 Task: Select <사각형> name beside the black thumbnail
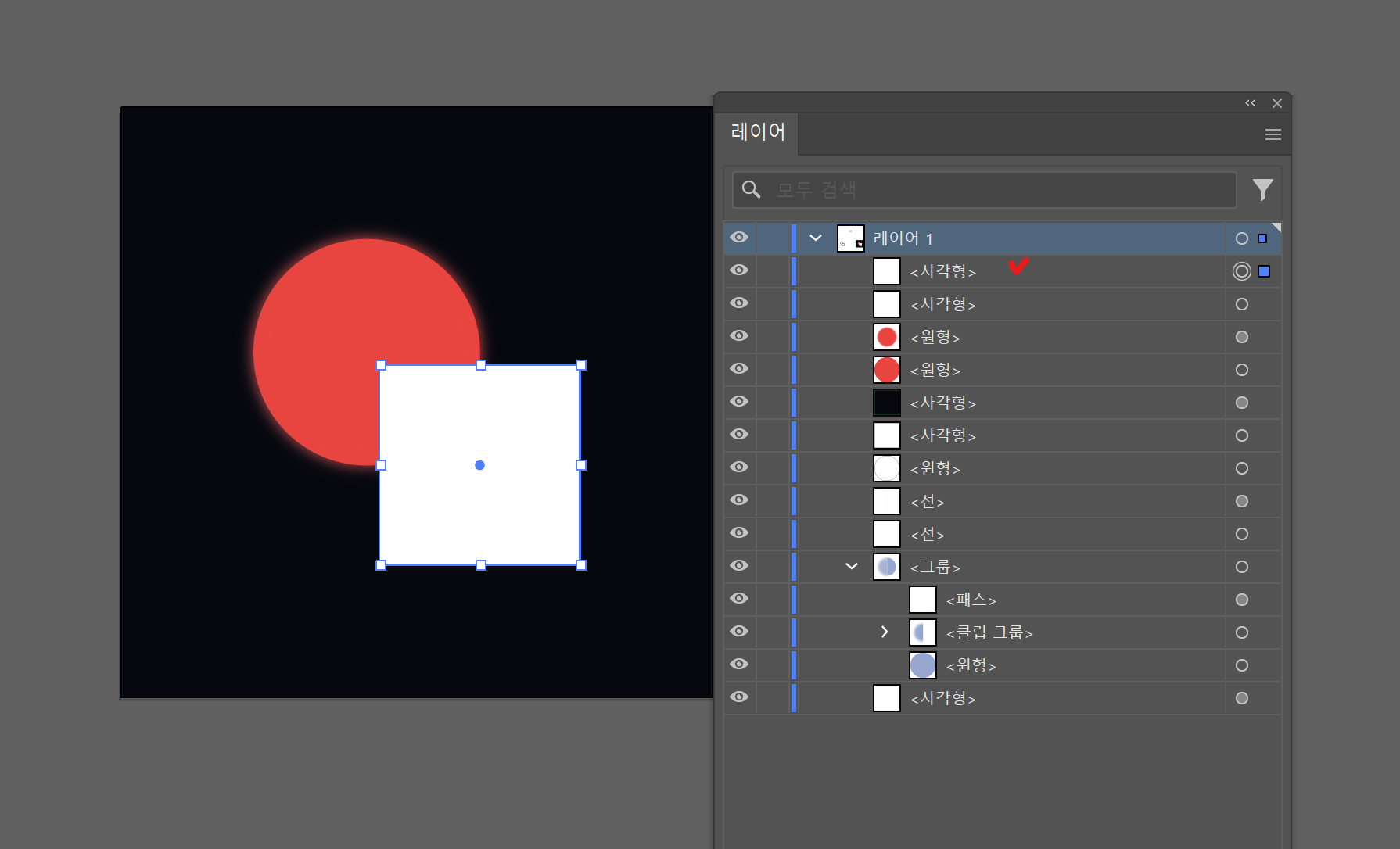pos(943,403)
